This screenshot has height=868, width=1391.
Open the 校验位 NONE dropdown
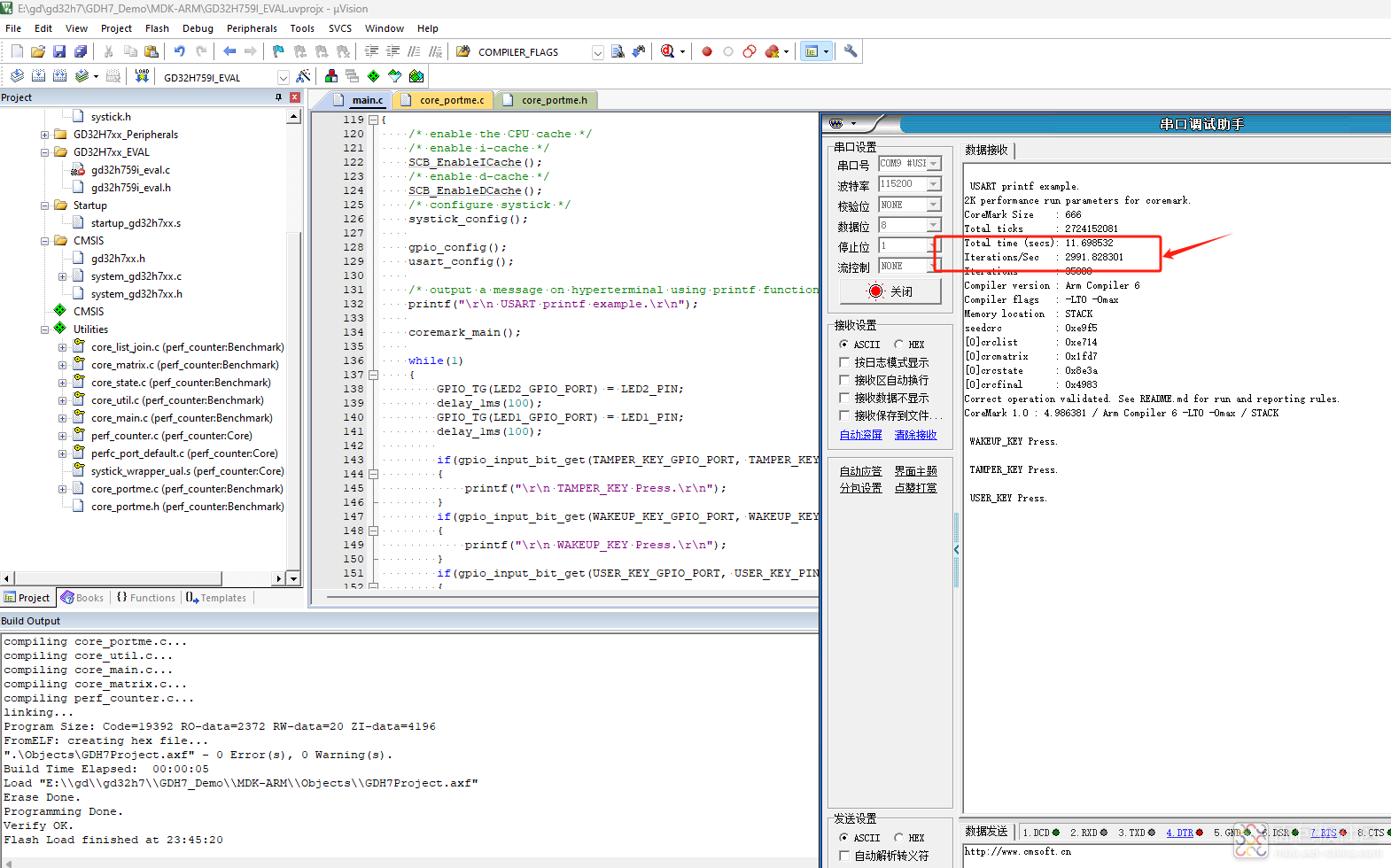[x=934, y=205]
